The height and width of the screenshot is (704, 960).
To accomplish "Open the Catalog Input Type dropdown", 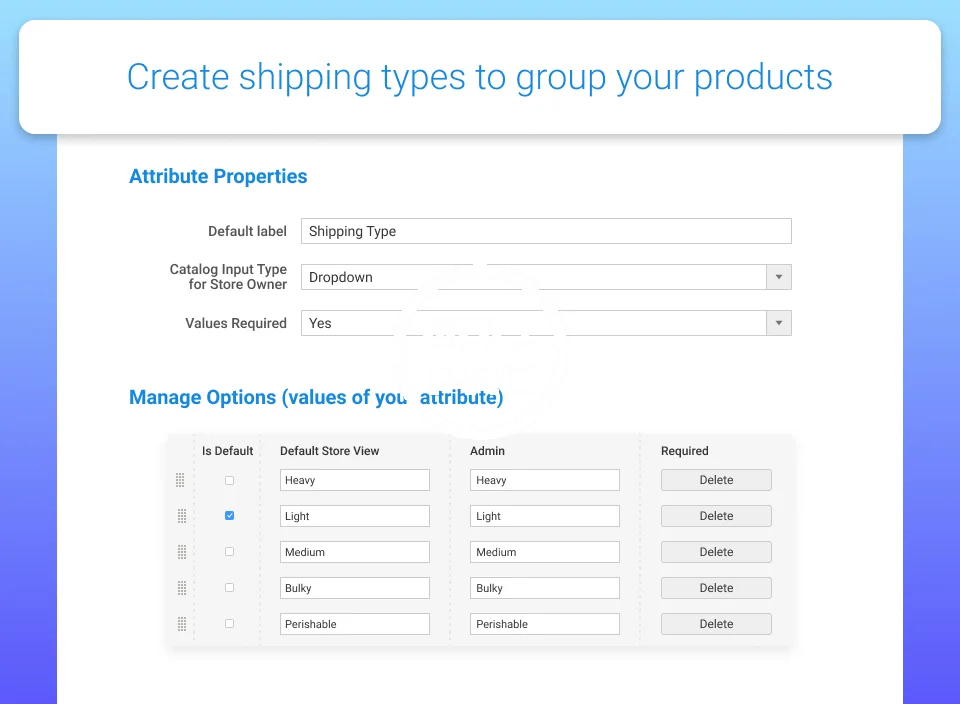I will (778, 277).
